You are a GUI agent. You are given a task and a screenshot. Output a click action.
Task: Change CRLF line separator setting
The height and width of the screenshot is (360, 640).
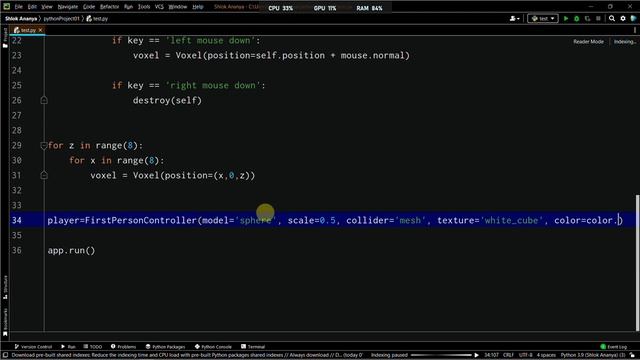[x=508, y=355]
